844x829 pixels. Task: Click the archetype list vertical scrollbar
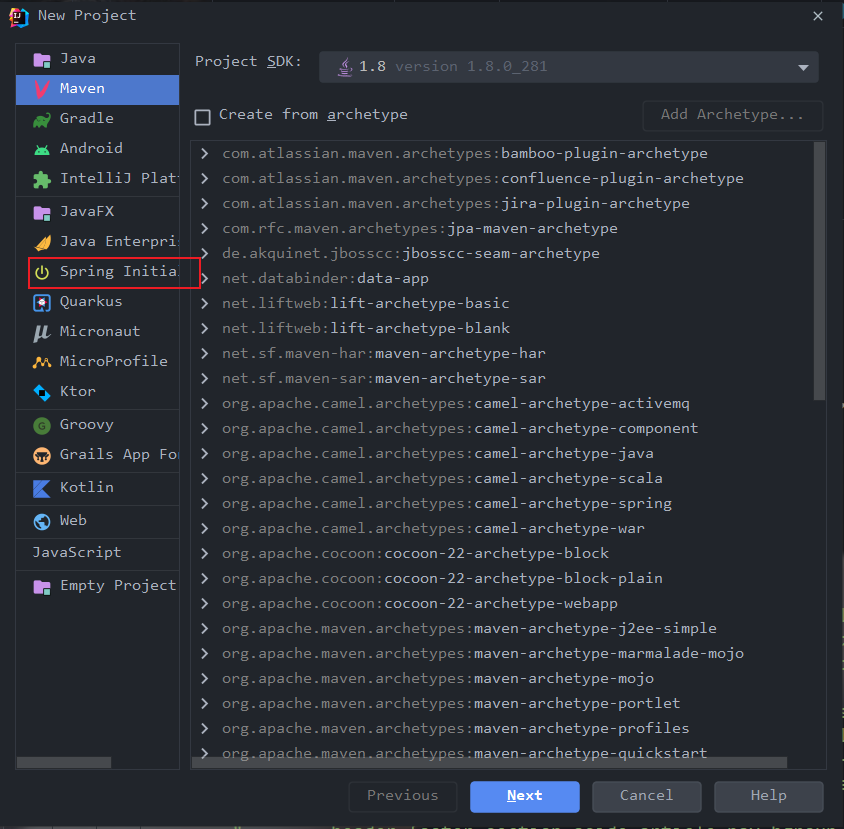(819, 271)
